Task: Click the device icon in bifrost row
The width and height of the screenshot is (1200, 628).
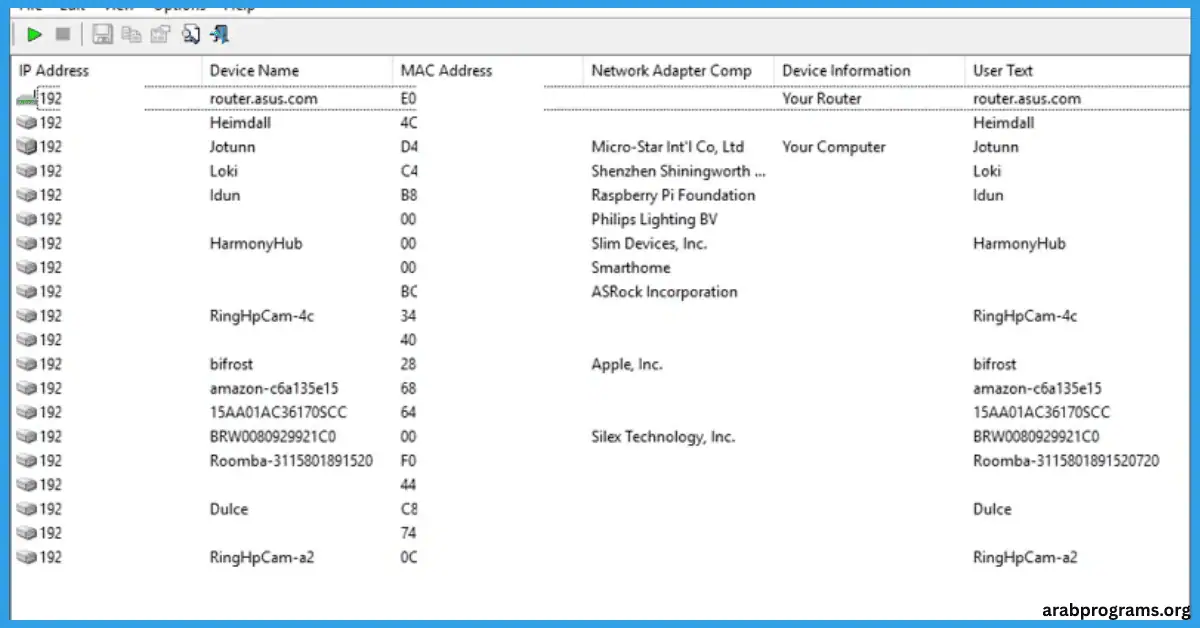Action: coord(26,364)
